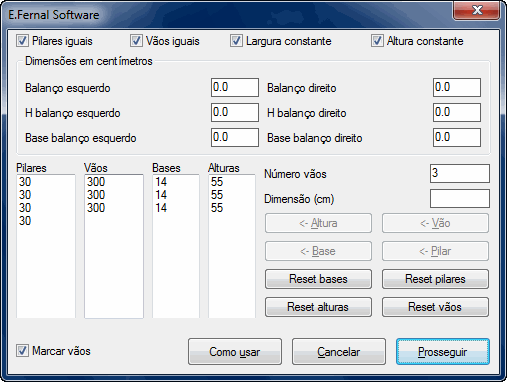Click the H balanço esquerdo field
507x382 pixels.
(x=235, y=113)
